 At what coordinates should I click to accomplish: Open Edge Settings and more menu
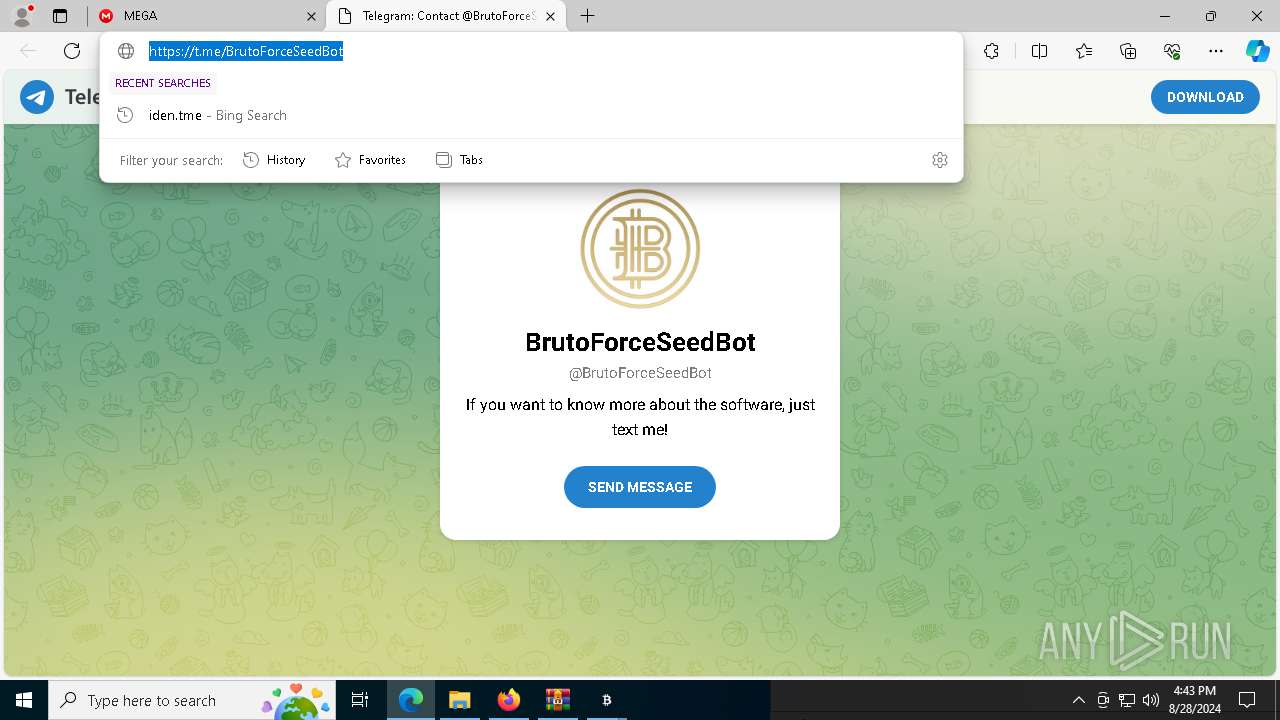1216,51
